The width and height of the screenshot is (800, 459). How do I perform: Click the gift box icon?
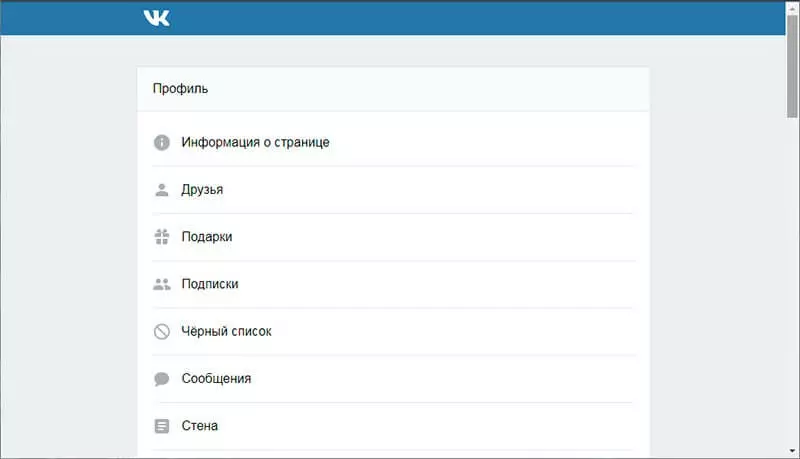(x=162, y=237)
